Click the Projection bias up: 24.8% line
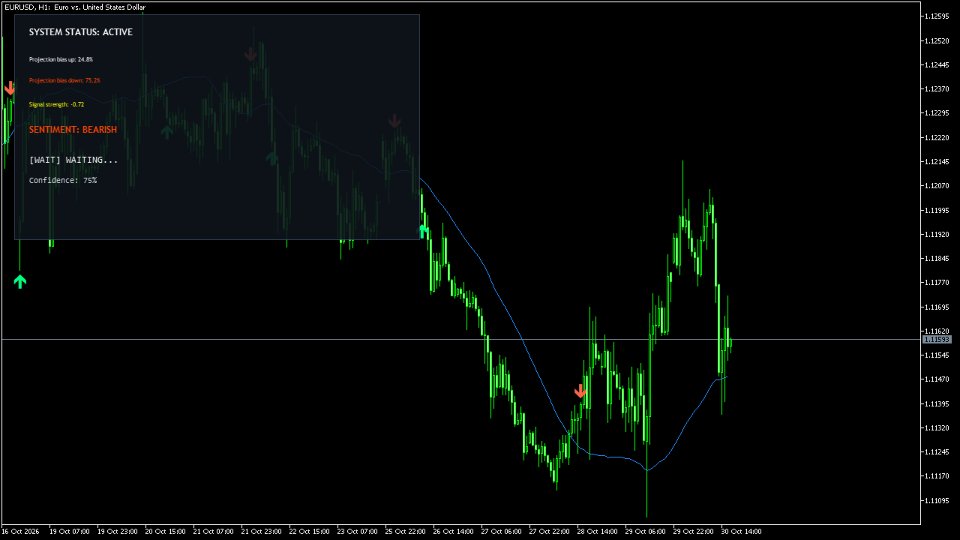 [61, 59]
